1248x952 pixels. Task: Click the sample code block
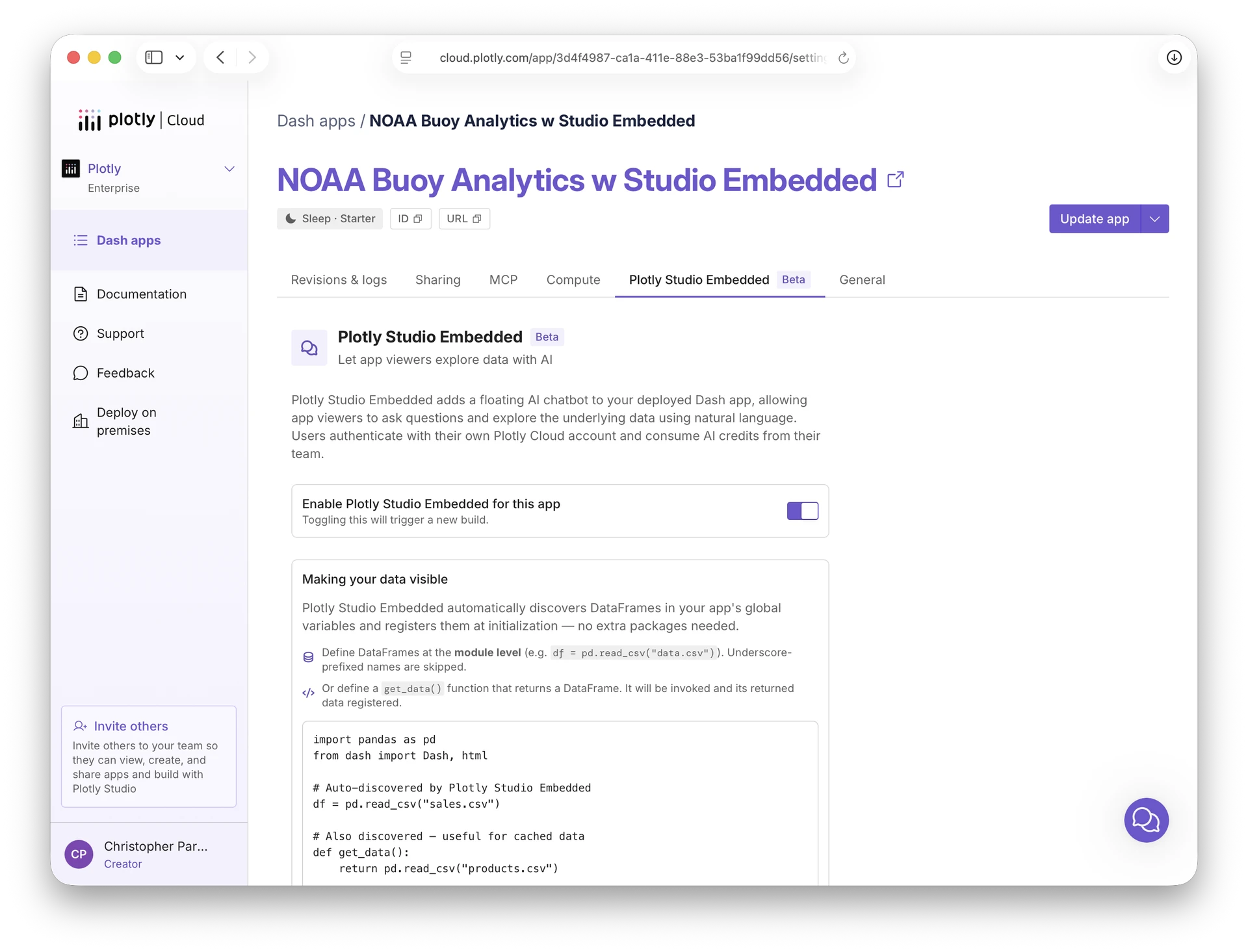(560, 804)
